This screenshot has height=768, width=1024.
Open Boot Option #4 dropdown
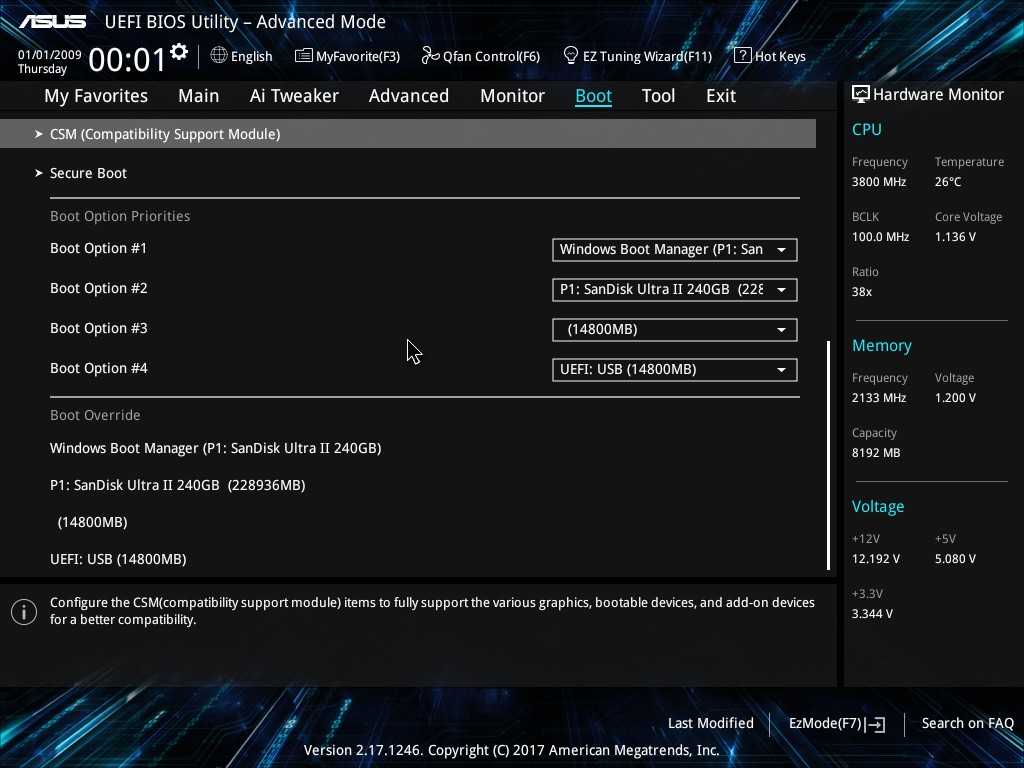tap(675, 370)
